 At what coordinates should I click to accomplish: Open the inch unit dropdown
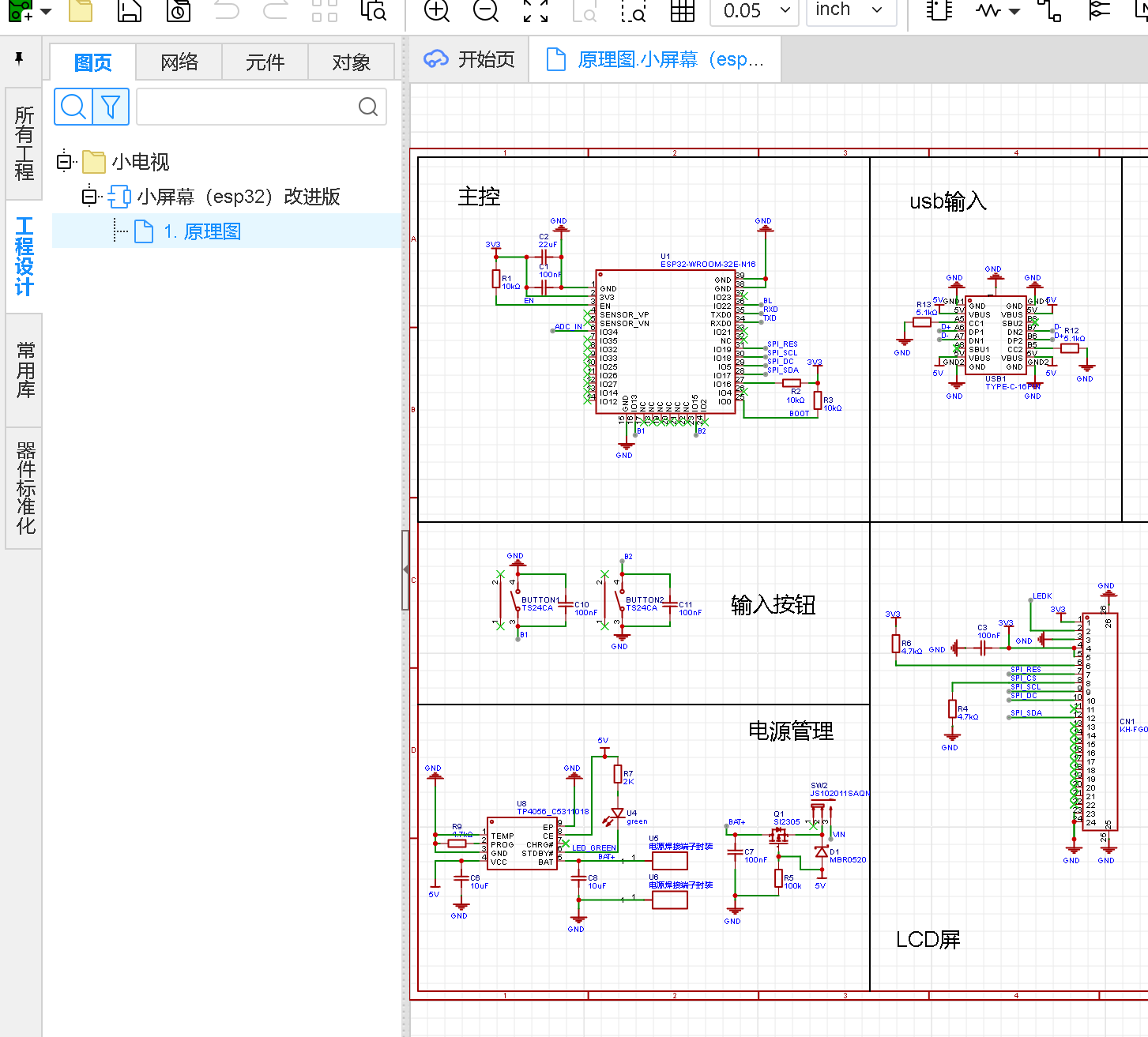click(849, 10)
